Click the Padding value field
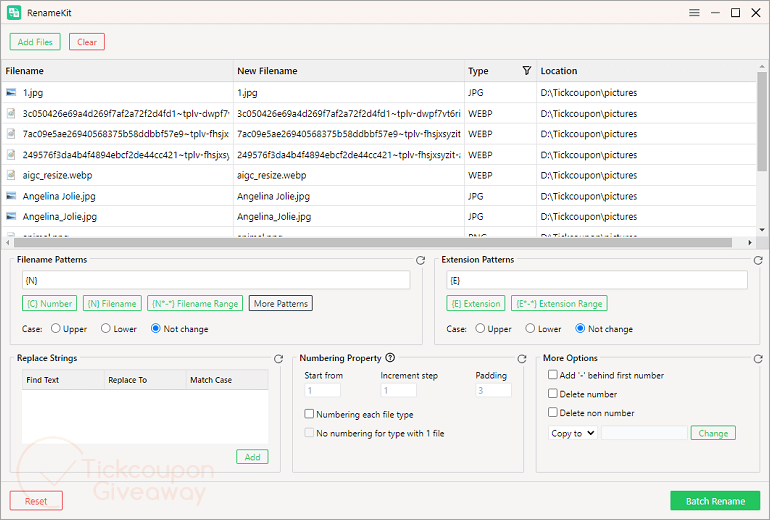This screenshot has width=770, height=520. point(494,390)
